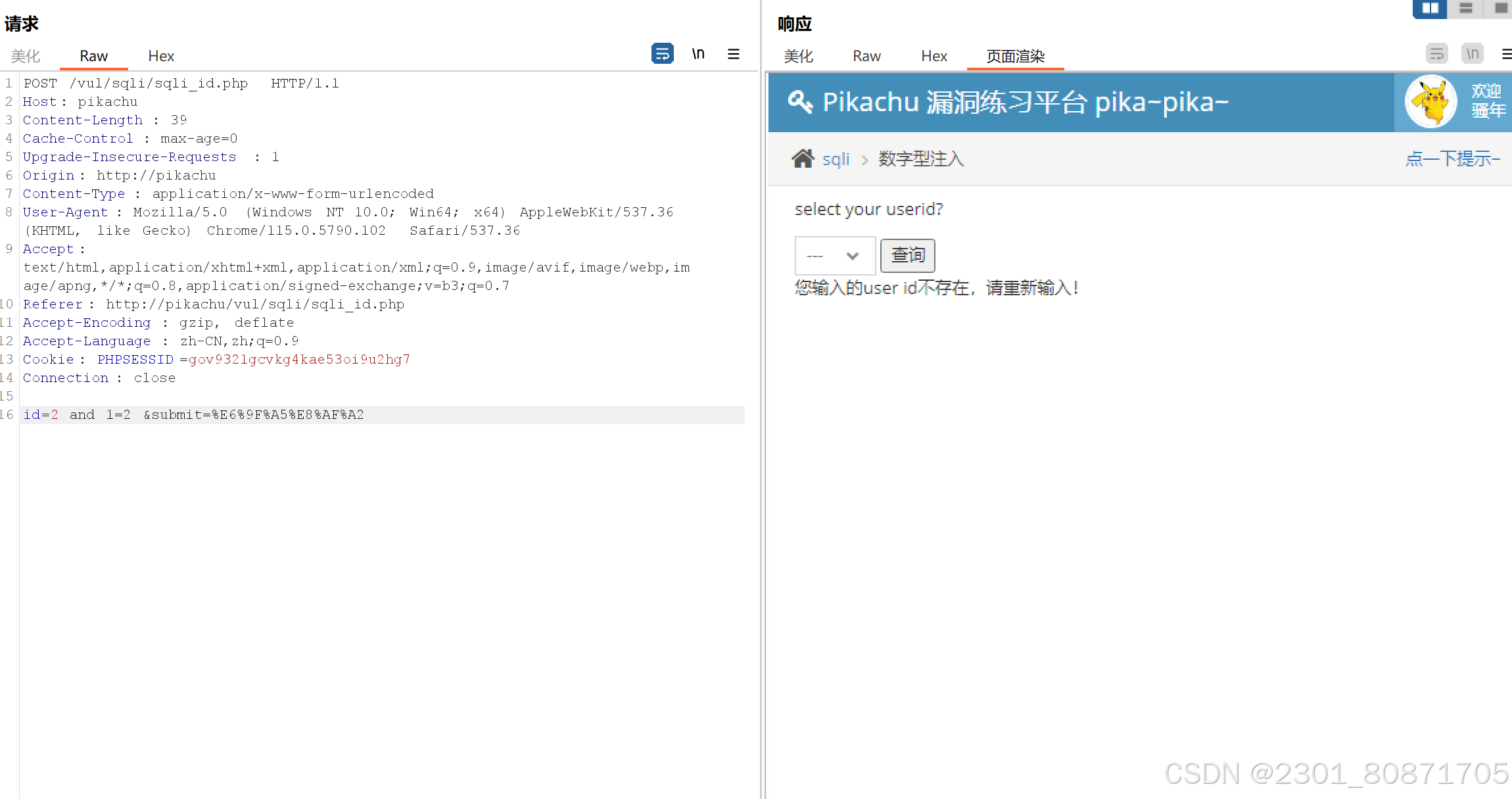The image size is (1512, 799).
Task: Switch to side-by-side layout view
Action: pyautogui.click(x=1430, y=9)
